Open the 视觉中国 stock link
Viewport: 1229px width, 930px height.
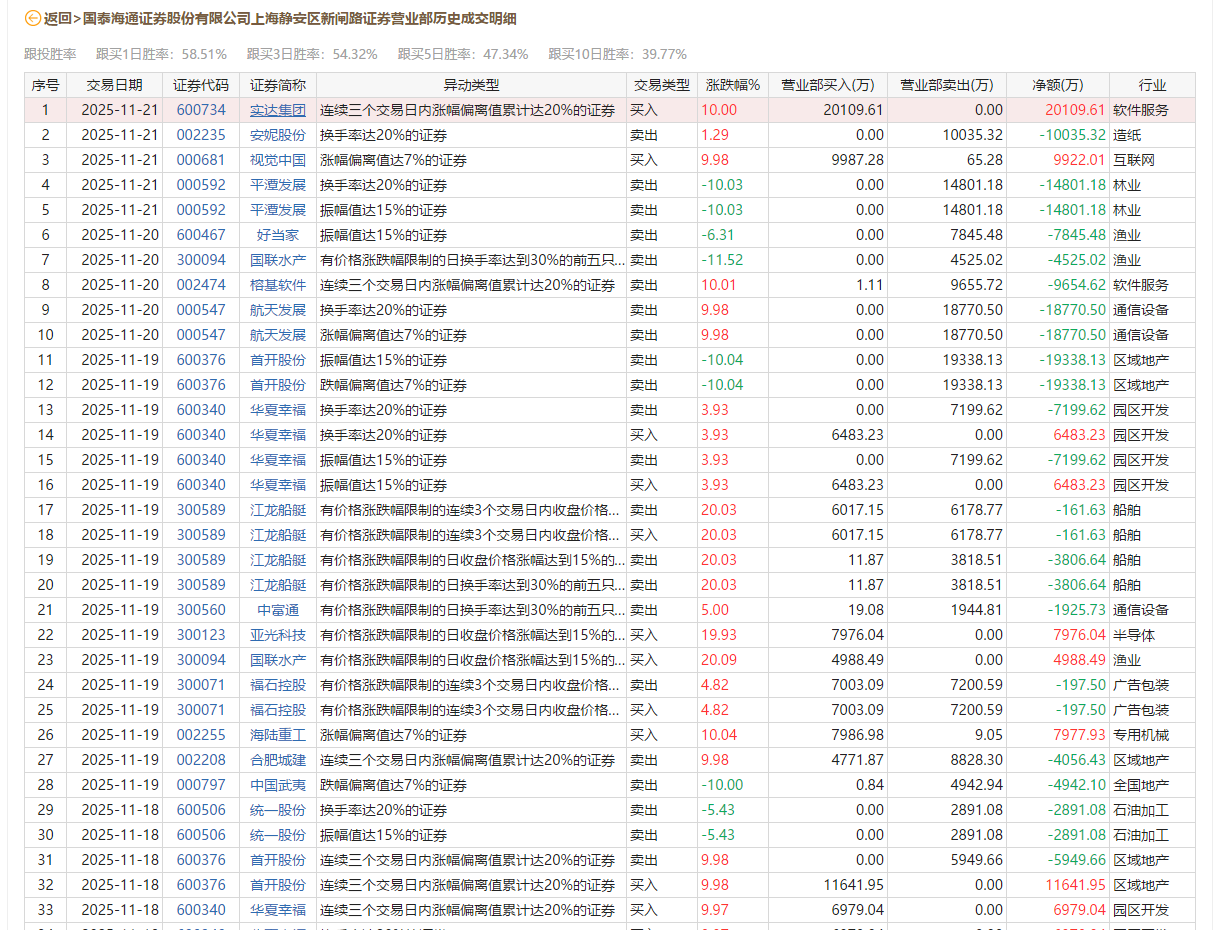tap(278, 160)
